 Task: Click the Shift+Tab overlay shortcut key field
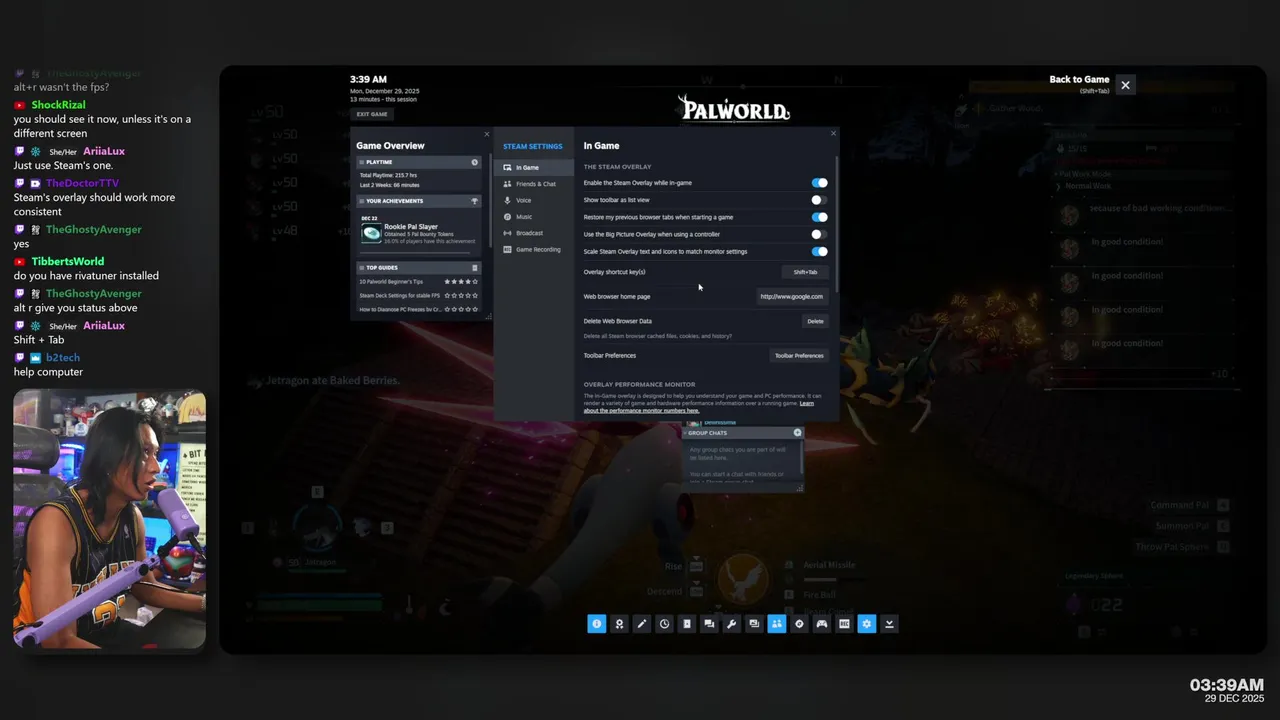tap(805, 272)
